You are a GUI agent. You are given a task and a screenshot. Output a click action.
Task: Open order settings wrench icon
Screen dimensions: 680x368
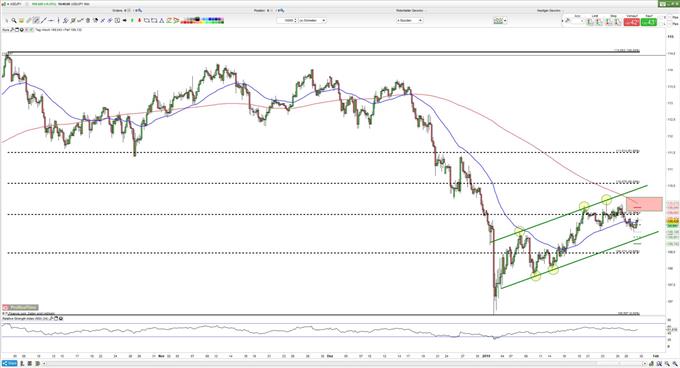click(x=567, y=20)
